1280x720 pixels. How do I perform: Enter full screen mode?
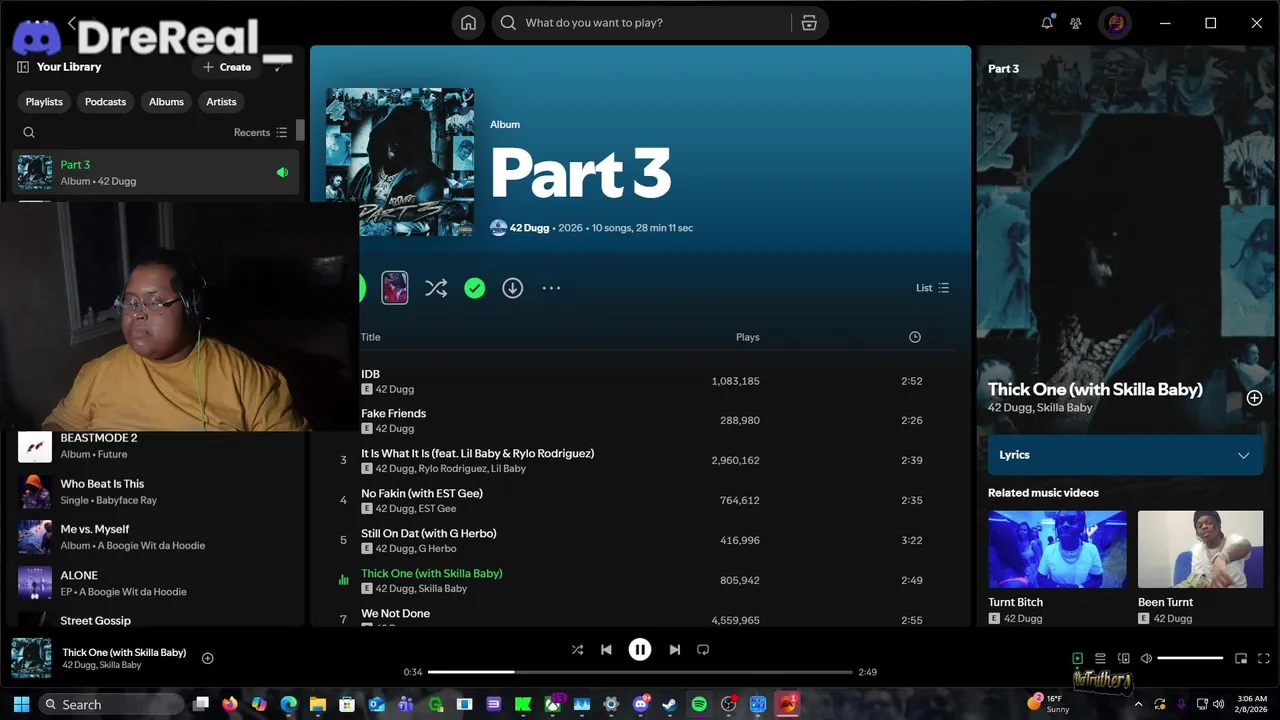point(1264,658)
